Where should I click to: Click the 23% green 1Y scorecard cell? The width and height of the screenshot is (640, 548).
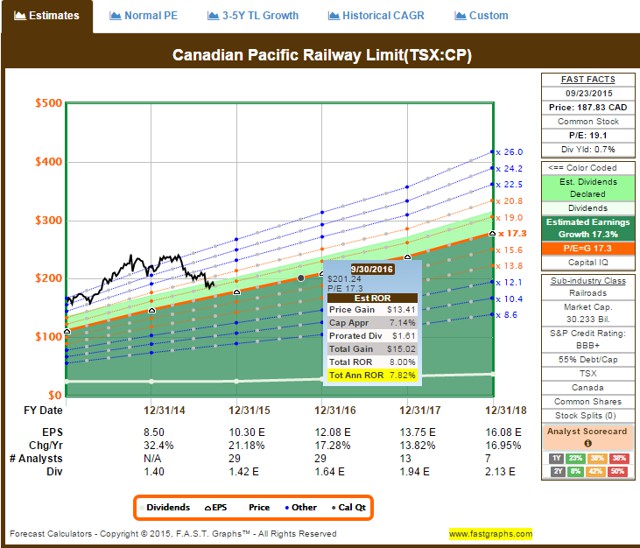click(576, 458)
